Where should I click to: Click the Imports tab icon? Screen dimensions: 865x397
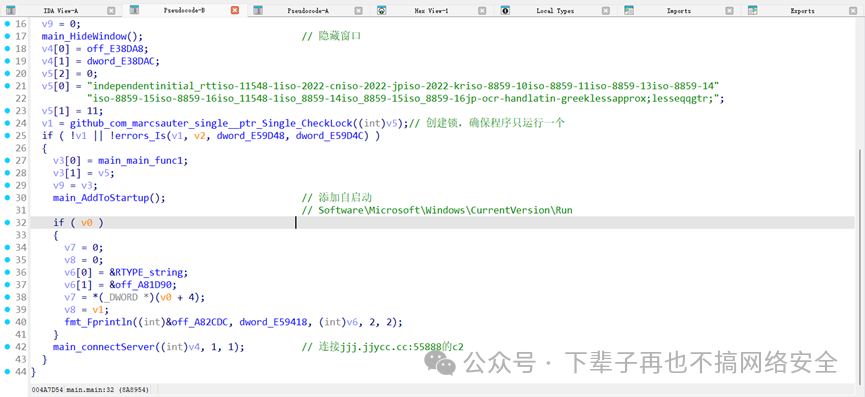tap(629, 10)
